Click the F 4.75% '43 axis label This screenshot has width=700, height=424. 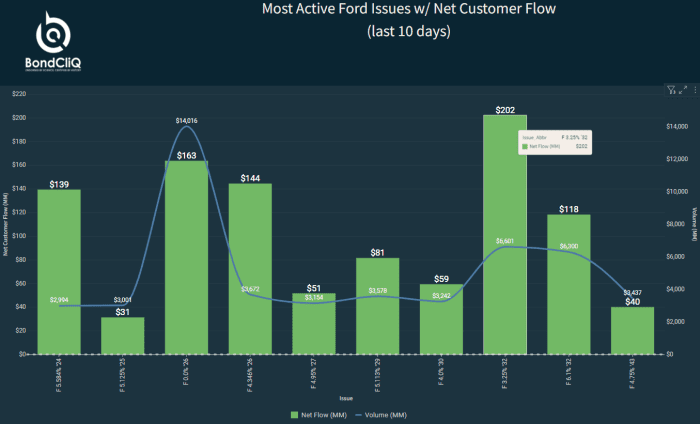coord(632,373)
